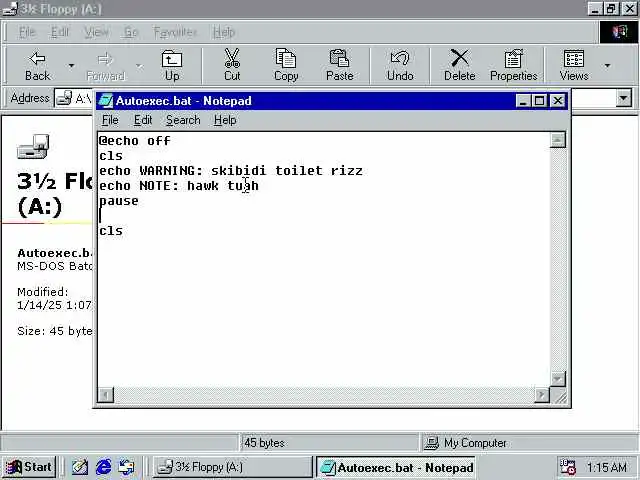Image resolution: width=640 pixels, height=480 pixels.
Task: Close the Notepad window
Action: tap(558, 100)
